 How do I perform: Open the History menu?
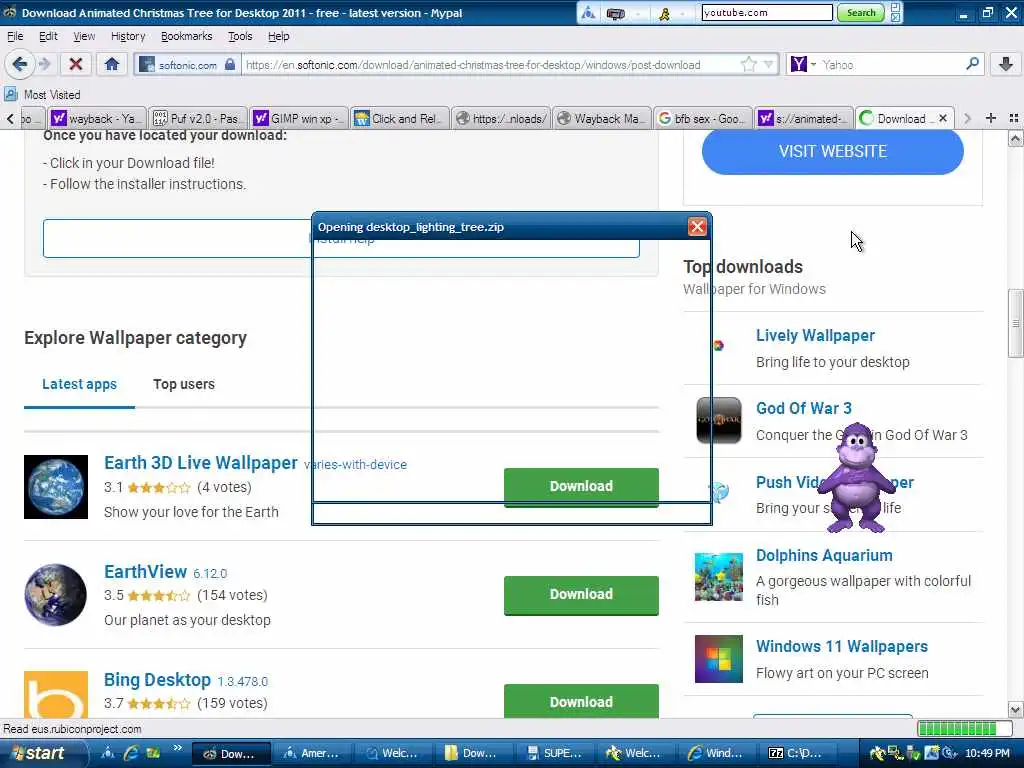128,36
